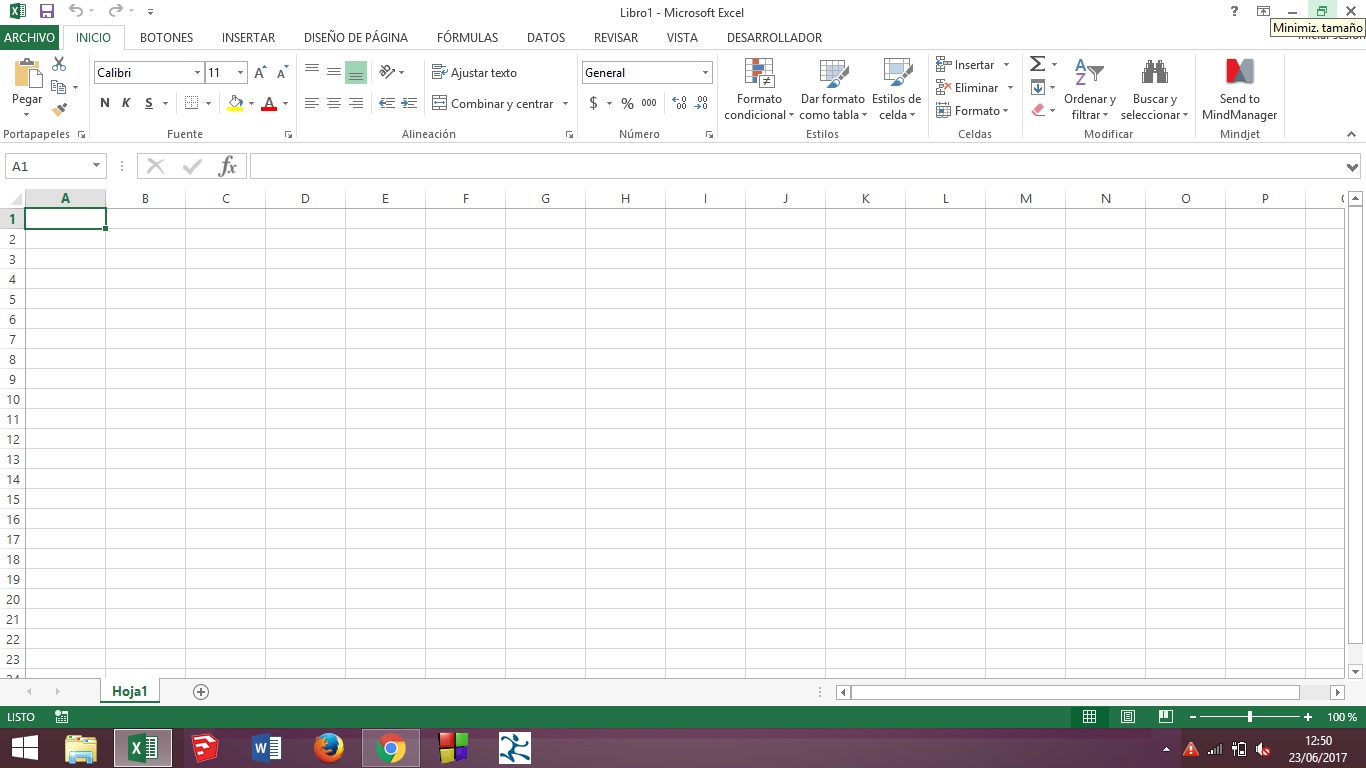Screen dimensions: 1366x768
Task: Align text to top of cell
Action: [312, 72]
